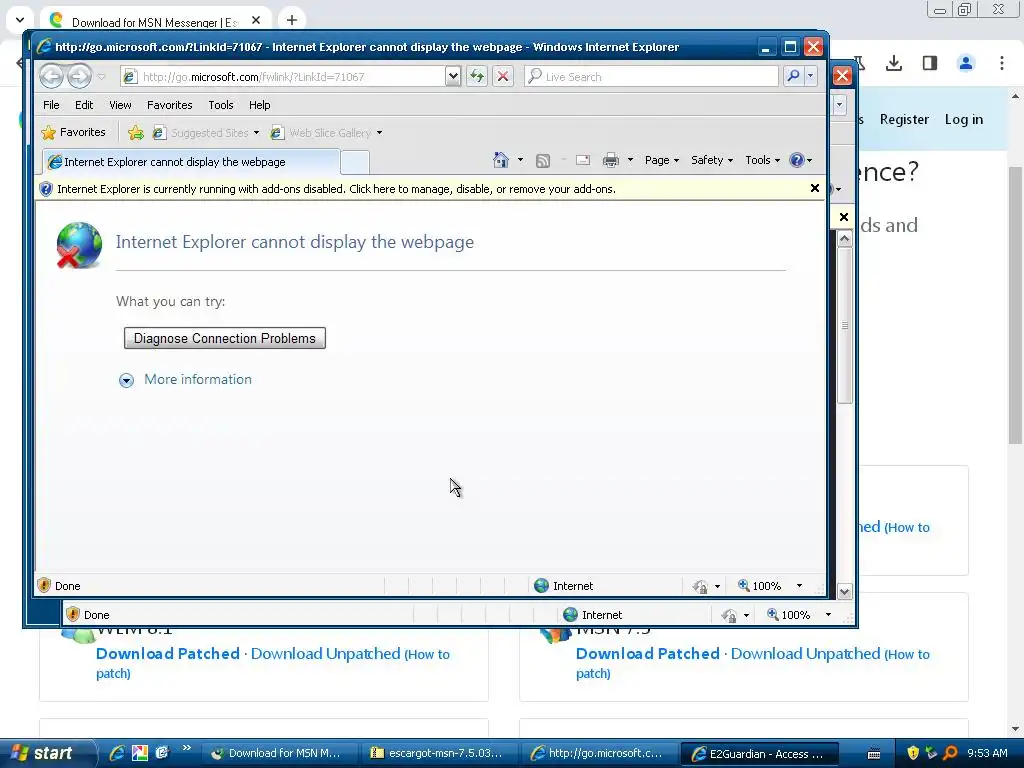Open the Home button dropdown arrow
This screenshot has height=768, width=1024.
coord(520,160)
